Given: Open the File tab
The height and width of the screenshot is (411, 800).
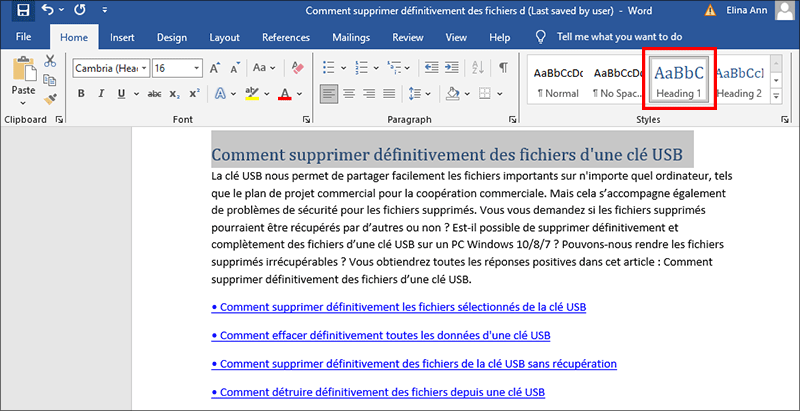Looking at the screenshot, I should [x=23, y=37].
